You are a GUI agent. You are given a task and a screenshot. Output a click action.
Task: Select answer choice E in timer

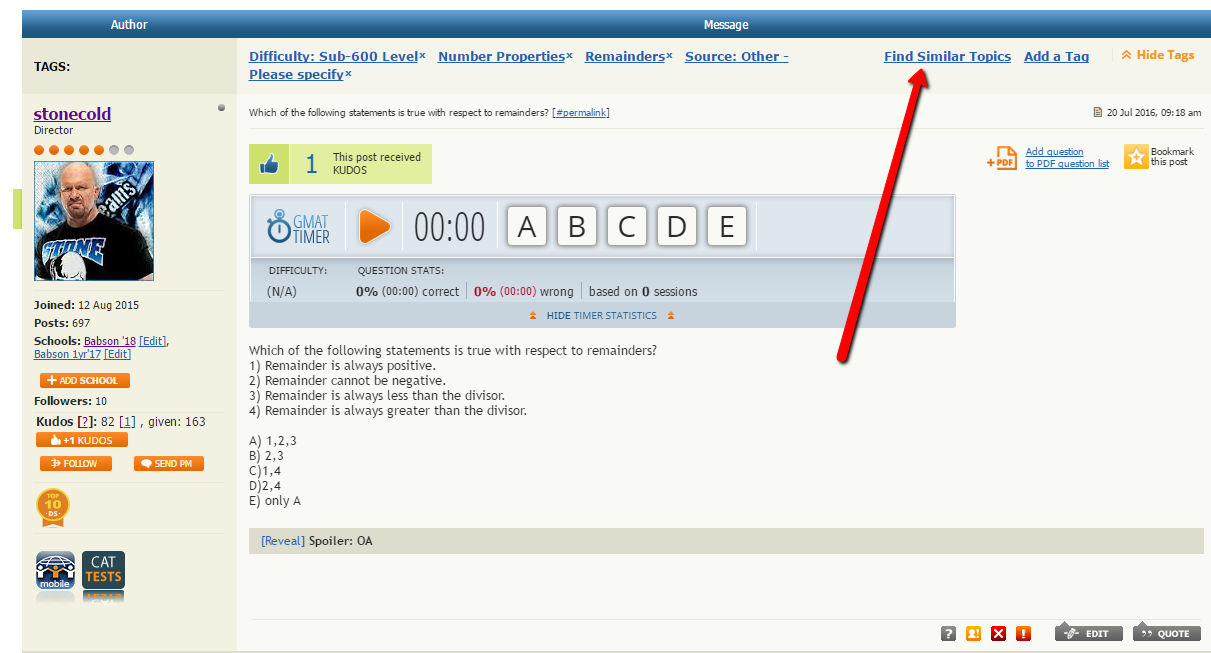pos(727,227)
